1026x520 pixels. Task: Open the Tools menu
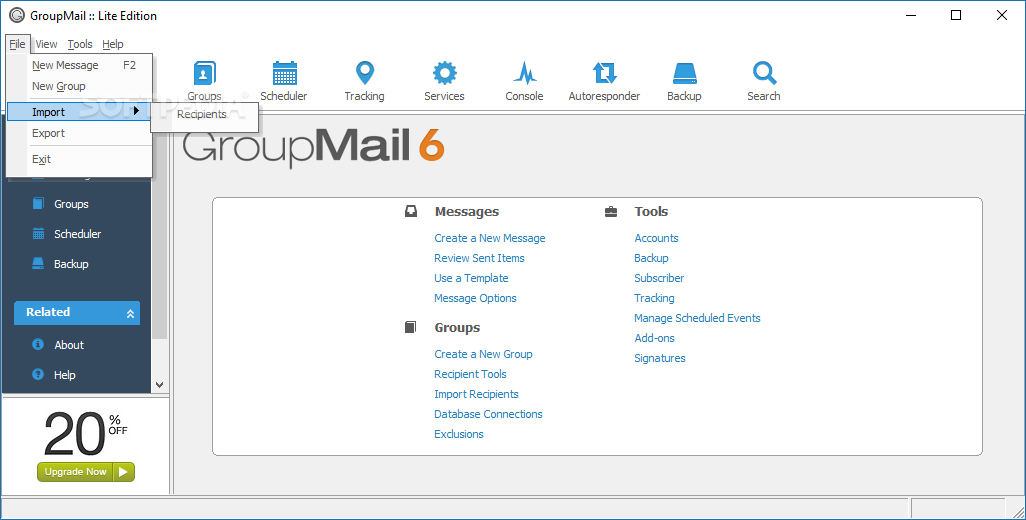(80, 44)
